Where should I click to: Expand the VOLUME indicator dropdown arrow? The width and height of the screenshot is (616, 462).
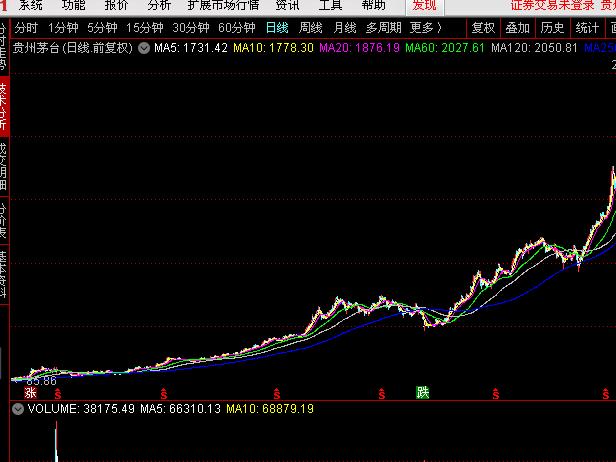[x=17, y=409]
